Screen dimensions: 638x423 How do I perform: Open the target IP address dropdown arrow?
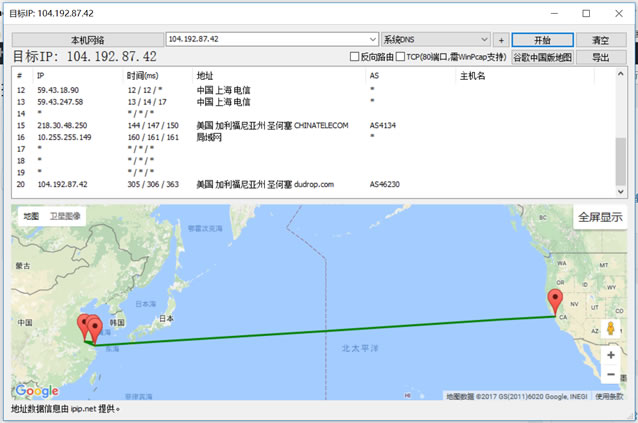point(373,39)
